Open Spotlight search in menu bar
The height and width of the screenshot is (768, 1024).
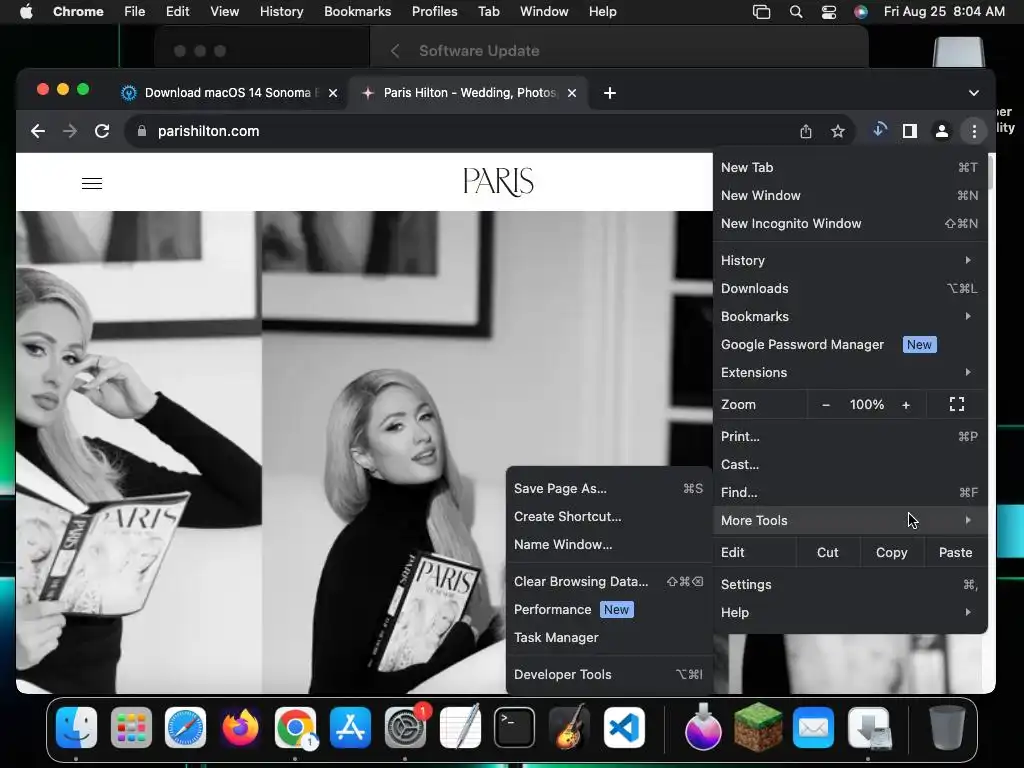[795, 12]
